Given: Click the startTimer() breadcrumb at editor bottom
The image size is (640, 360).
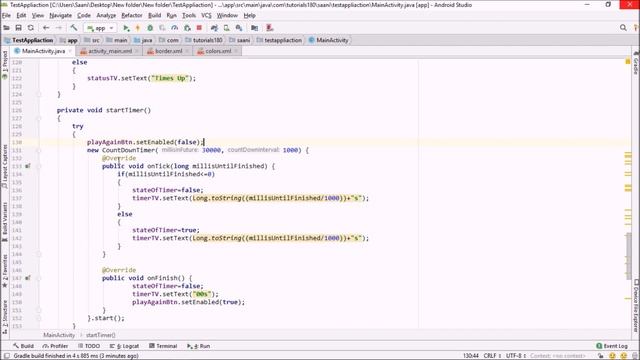Looking at the screenshot, I should click(100, 335).
